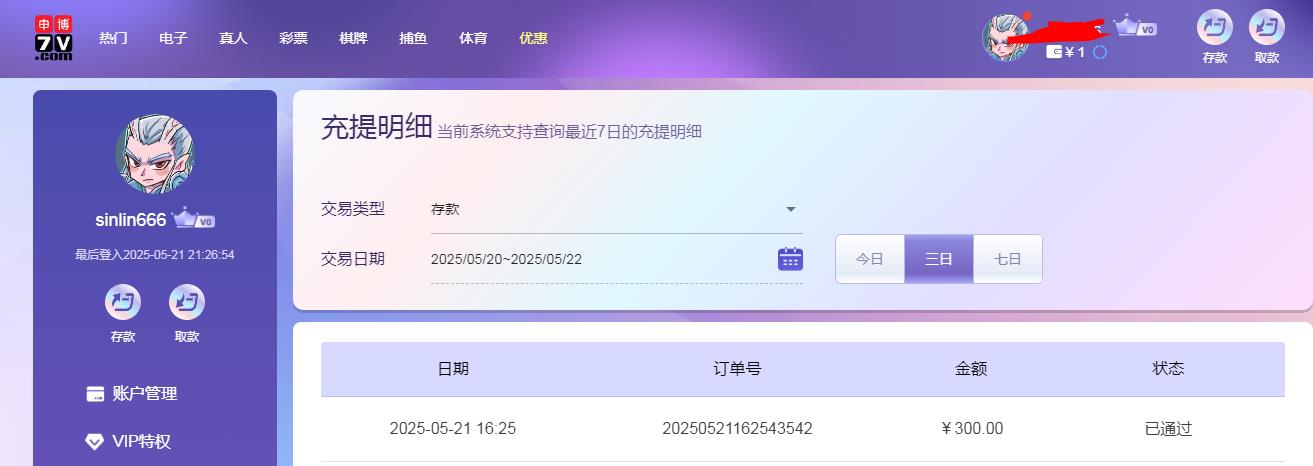Click the 状态 column header
1313x466 pixels.
(x=1169, y=368)
